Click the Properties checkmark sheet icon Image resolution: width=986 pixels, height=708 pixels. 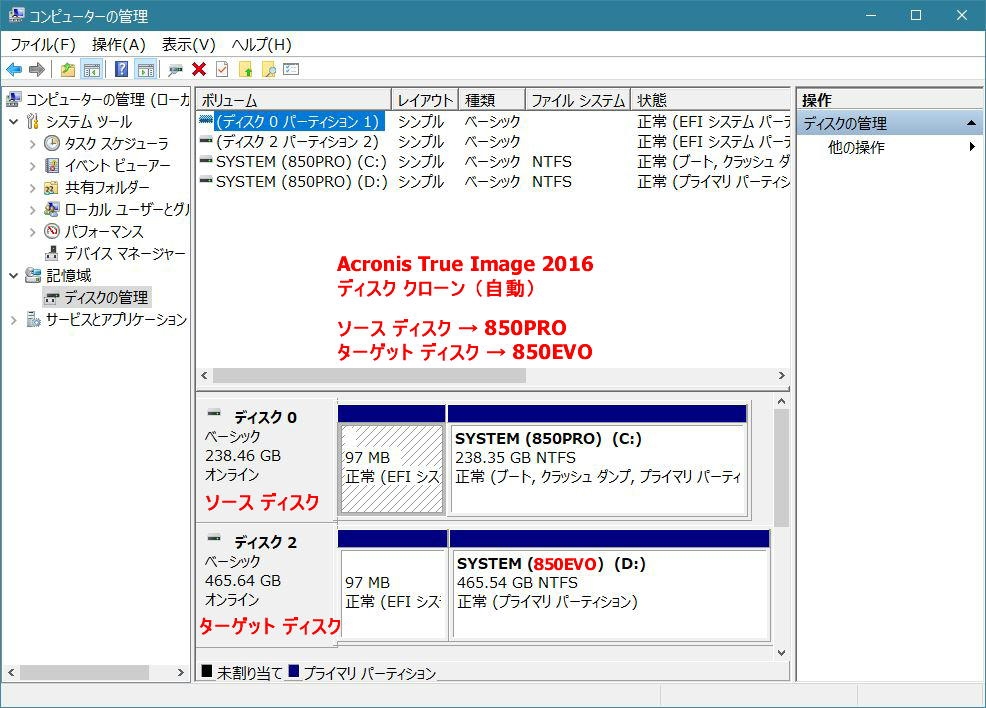tap(222, 69)
